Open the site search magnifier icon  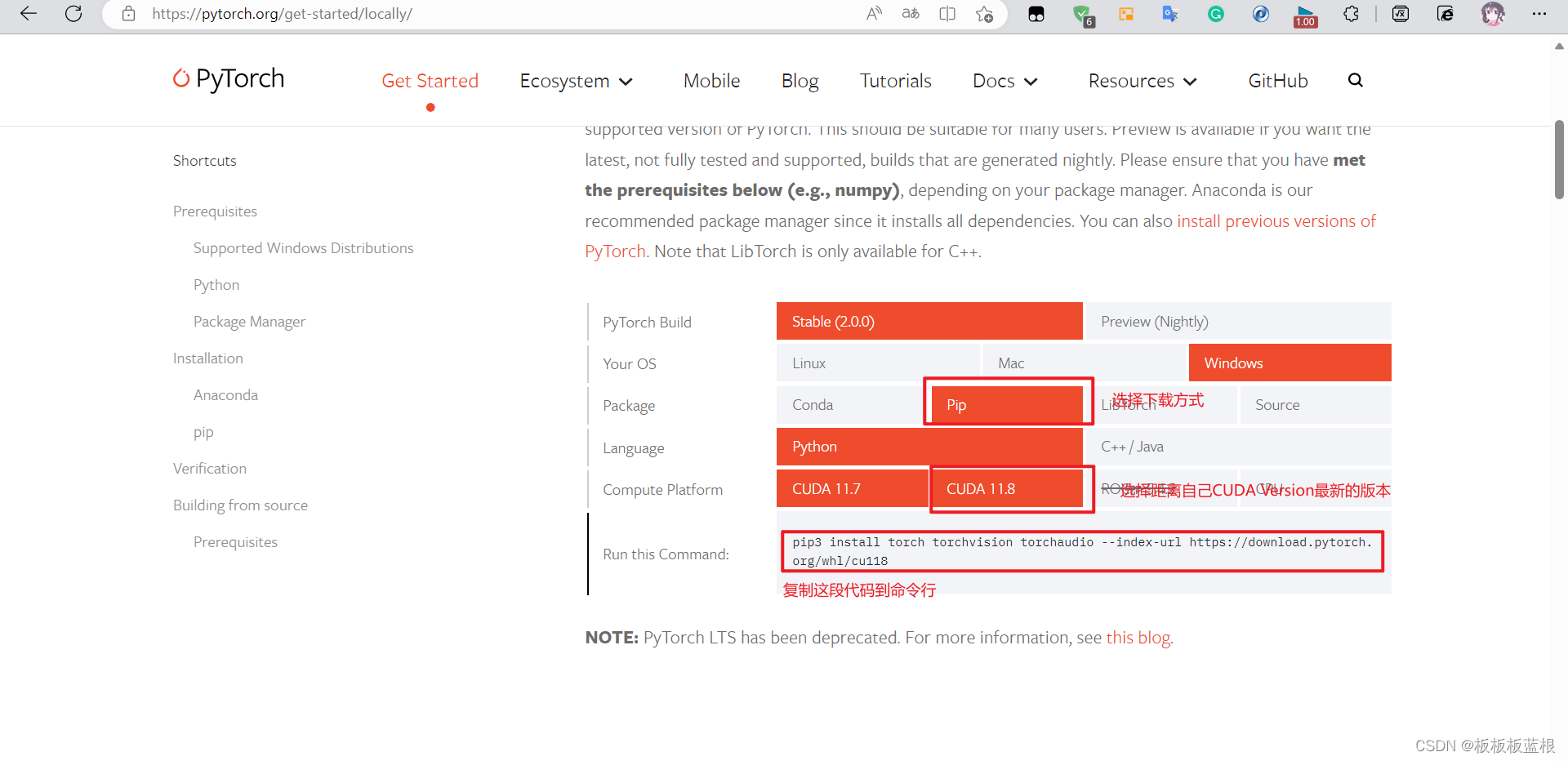coord(1356,80)
